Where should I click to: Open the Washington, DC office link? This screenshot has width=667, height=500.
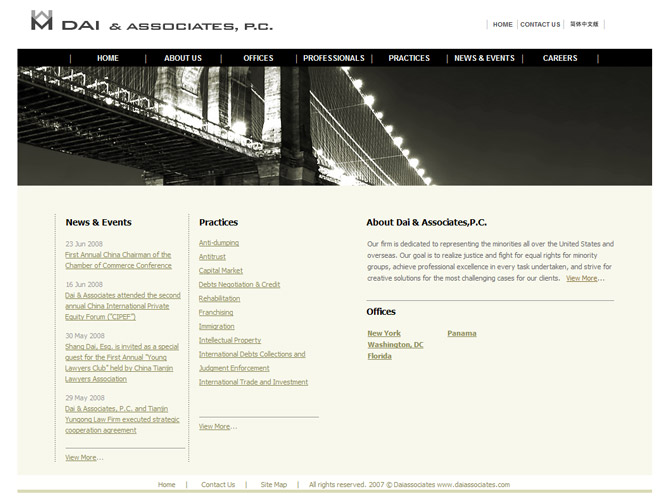395,345
